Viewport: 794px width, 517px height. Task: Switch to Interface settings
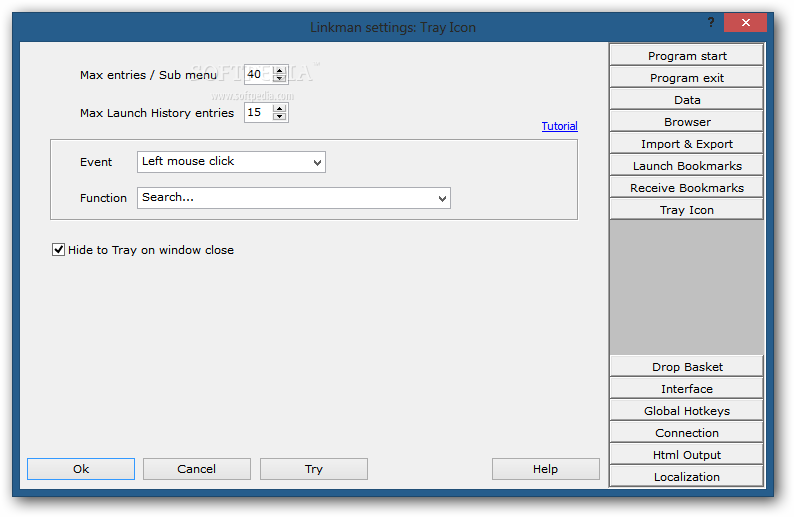[x=686, y=388]
